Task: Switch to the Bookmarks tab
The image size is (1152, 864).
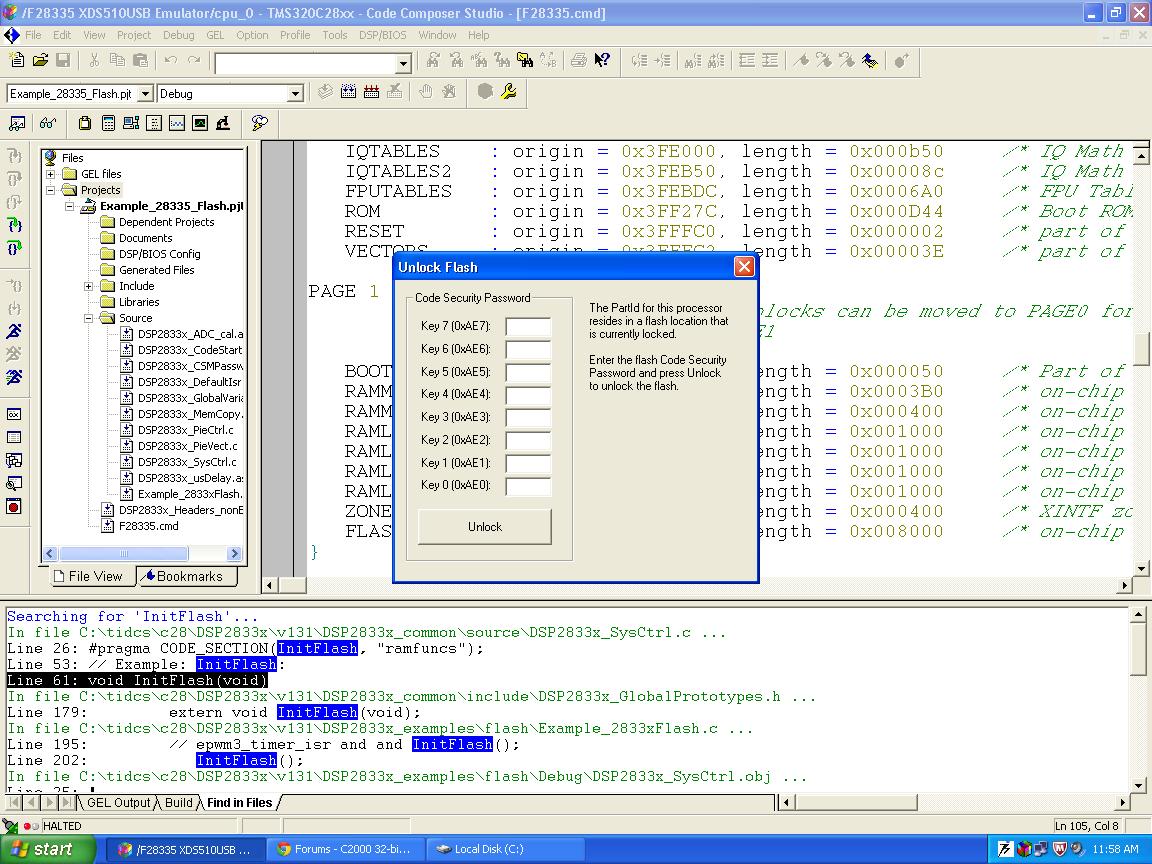Action: [188, 576]
